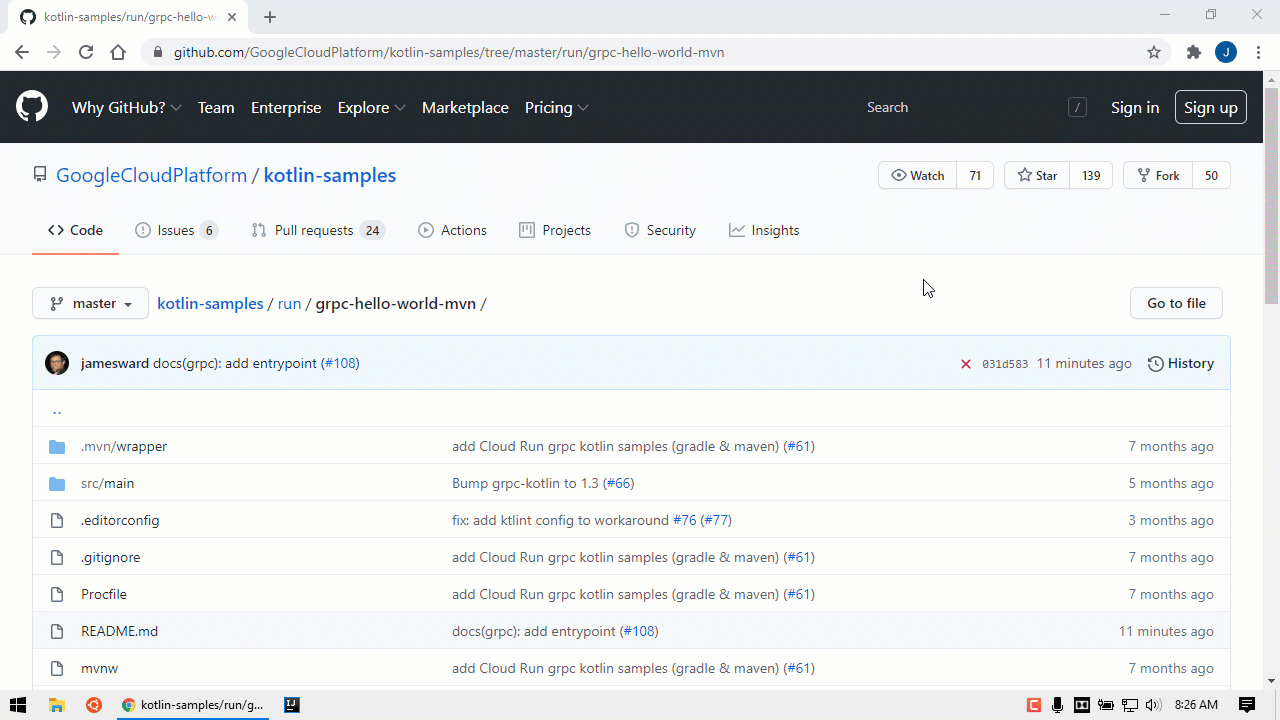Fork the kotlin-samples repository
Viewport: 1280px width, 720px height.
[x=1158, y=175]
